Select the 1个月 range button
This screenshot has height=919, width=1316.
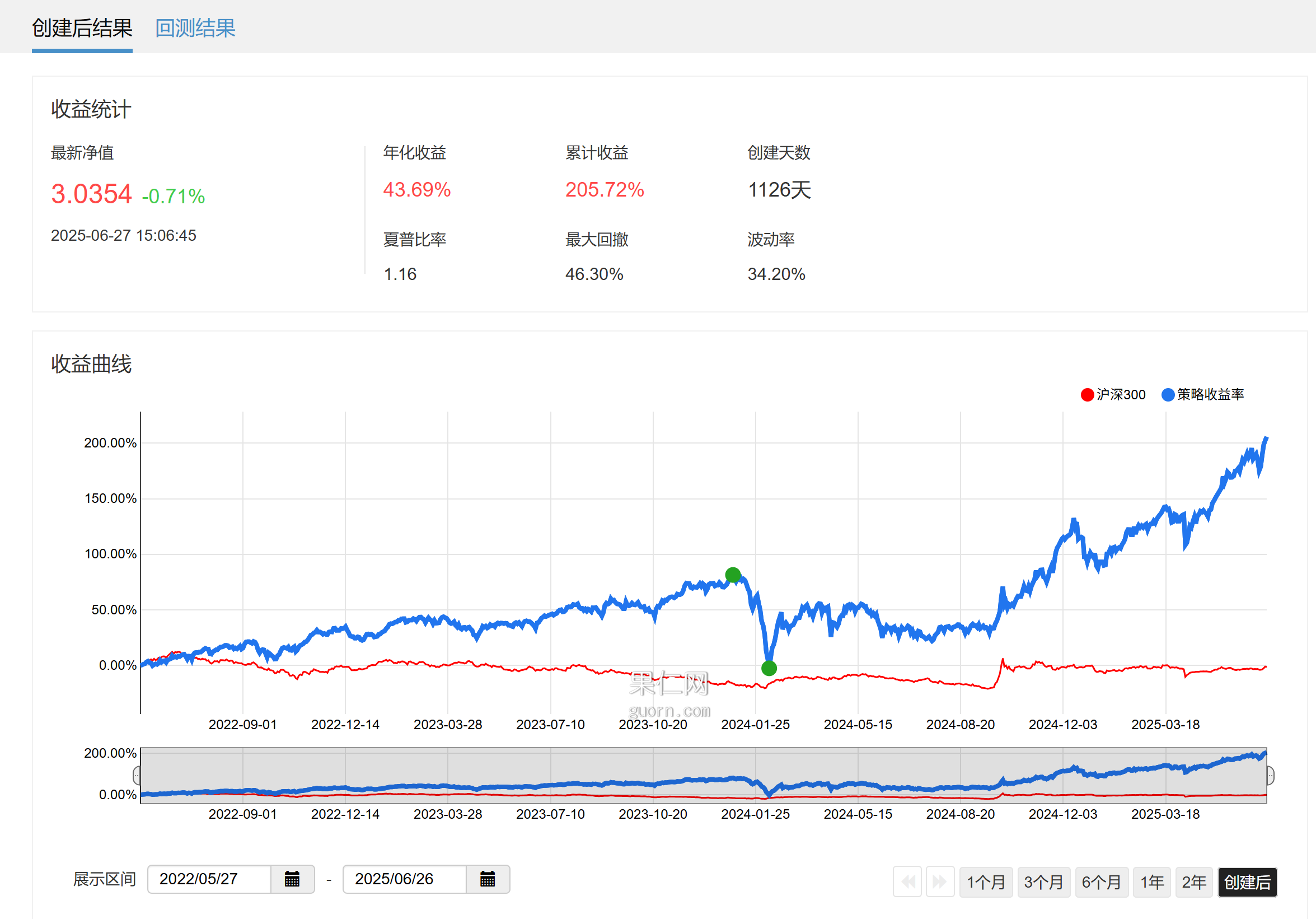986,881
